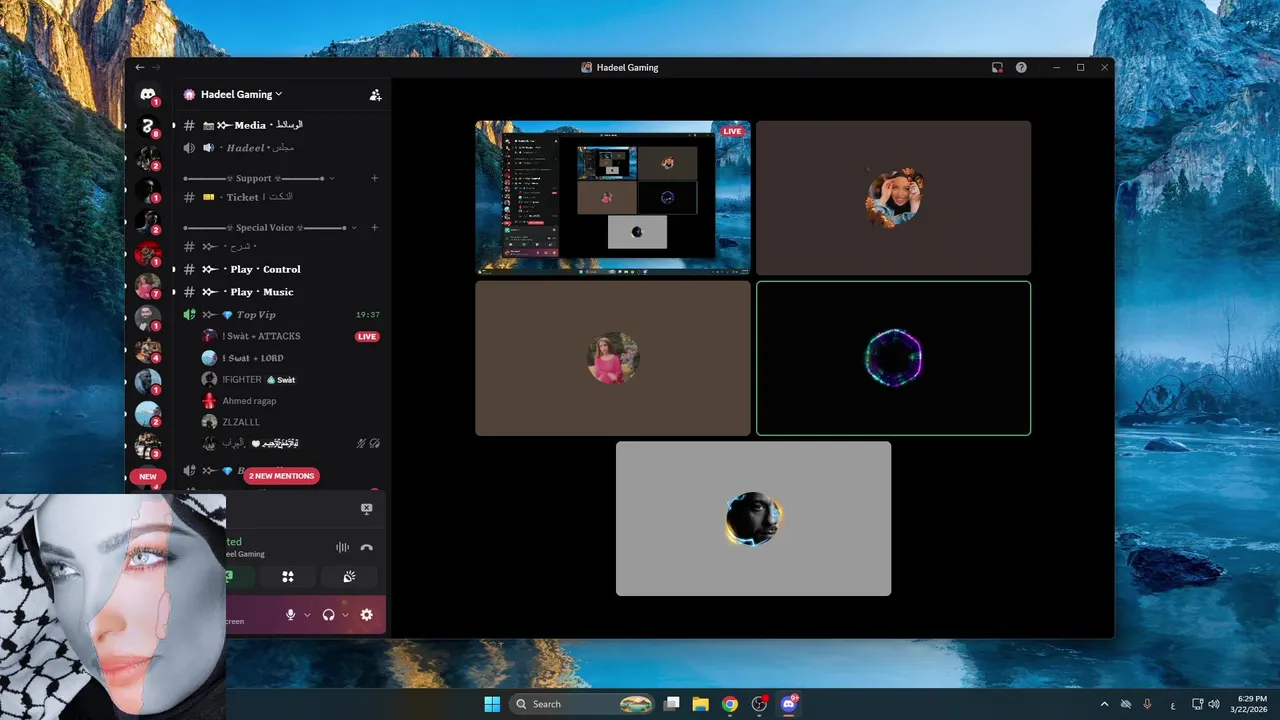The width and height of the screenshot is (1280, 720).
Task: Open the Activities launcher button
Action: point(288,576)
